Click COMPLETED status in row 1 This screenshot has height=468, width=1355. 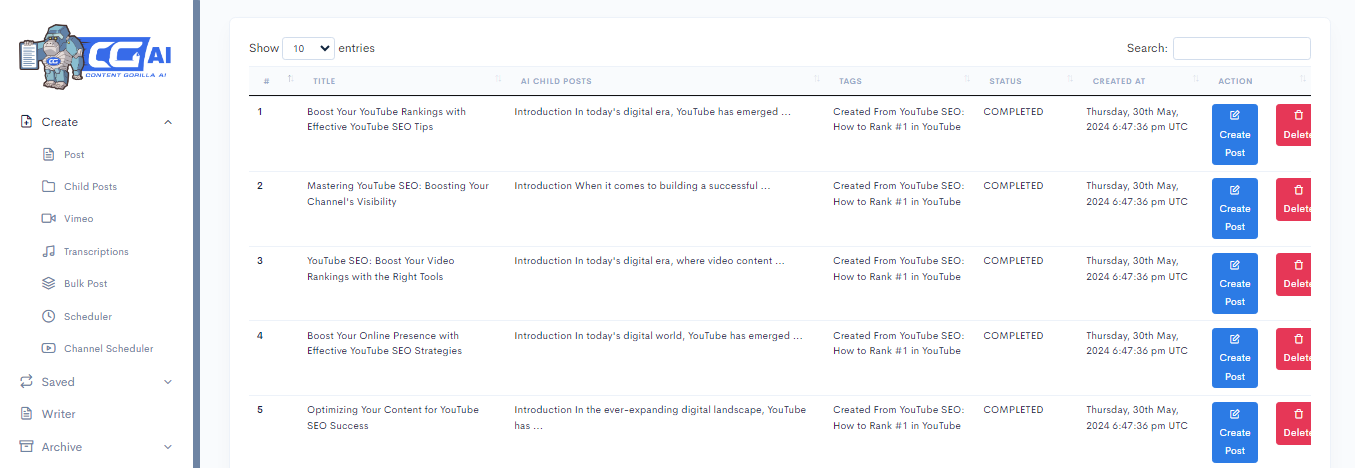coord(1013,112)
